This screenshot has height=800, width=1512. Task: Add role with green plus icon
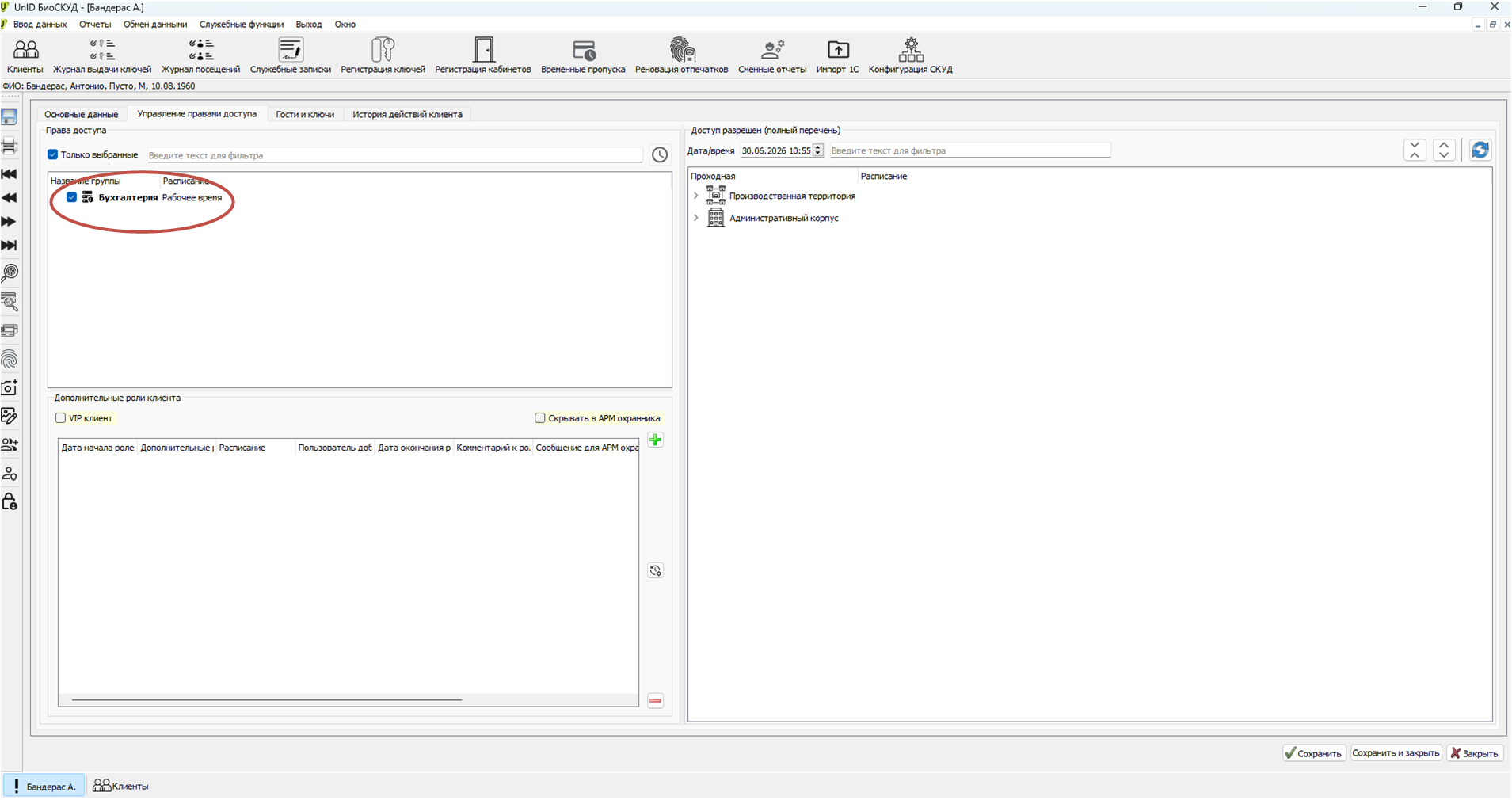[x=655, y=440]
